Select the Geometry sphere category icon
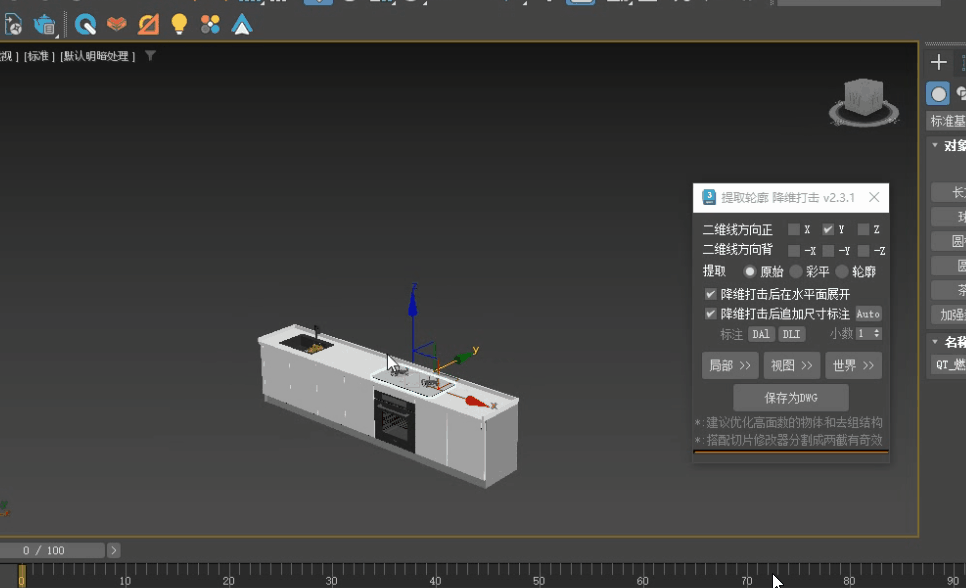 tap(938, 94)
